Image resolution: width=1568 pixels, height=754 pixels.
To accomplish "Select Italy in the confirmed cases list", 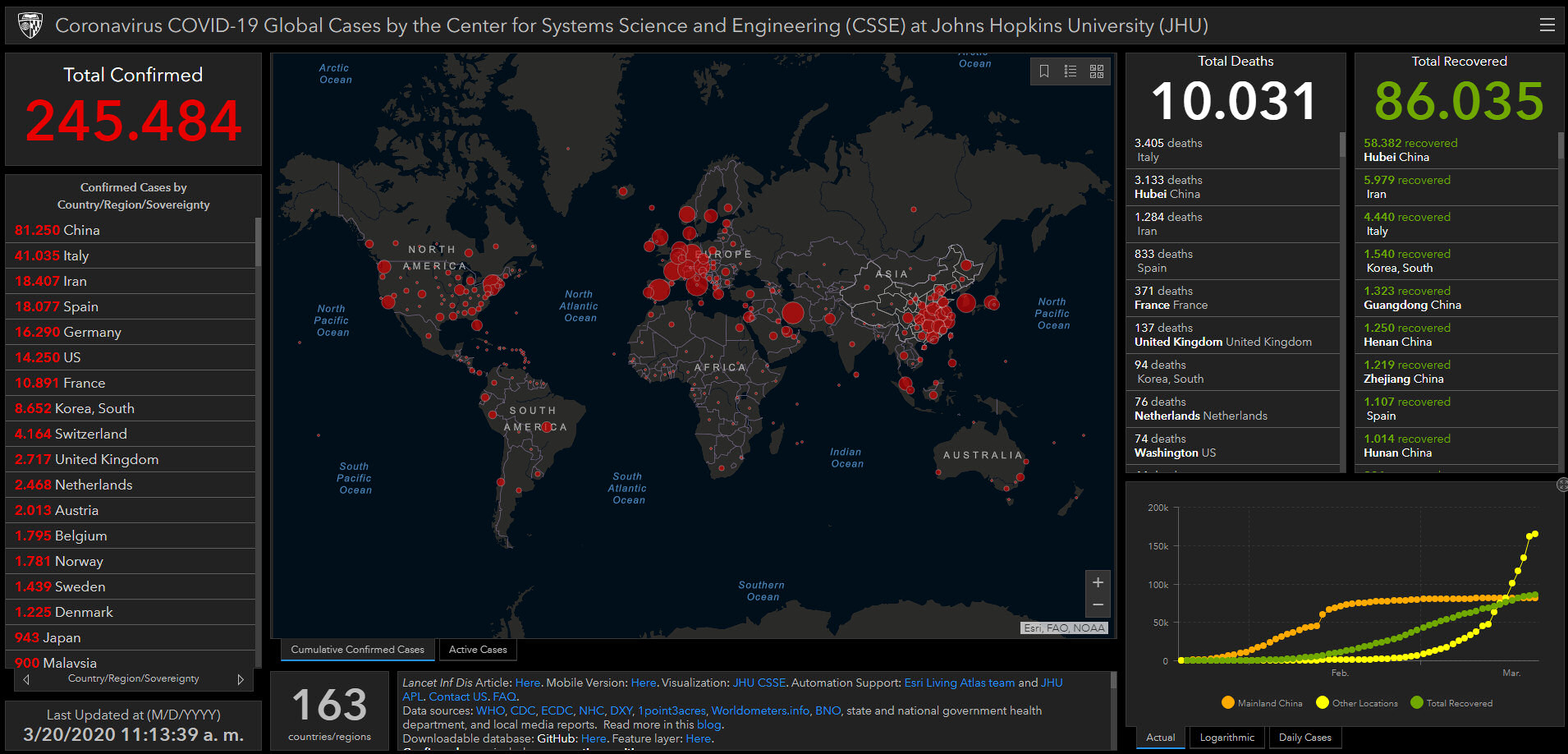I will 76,256.
